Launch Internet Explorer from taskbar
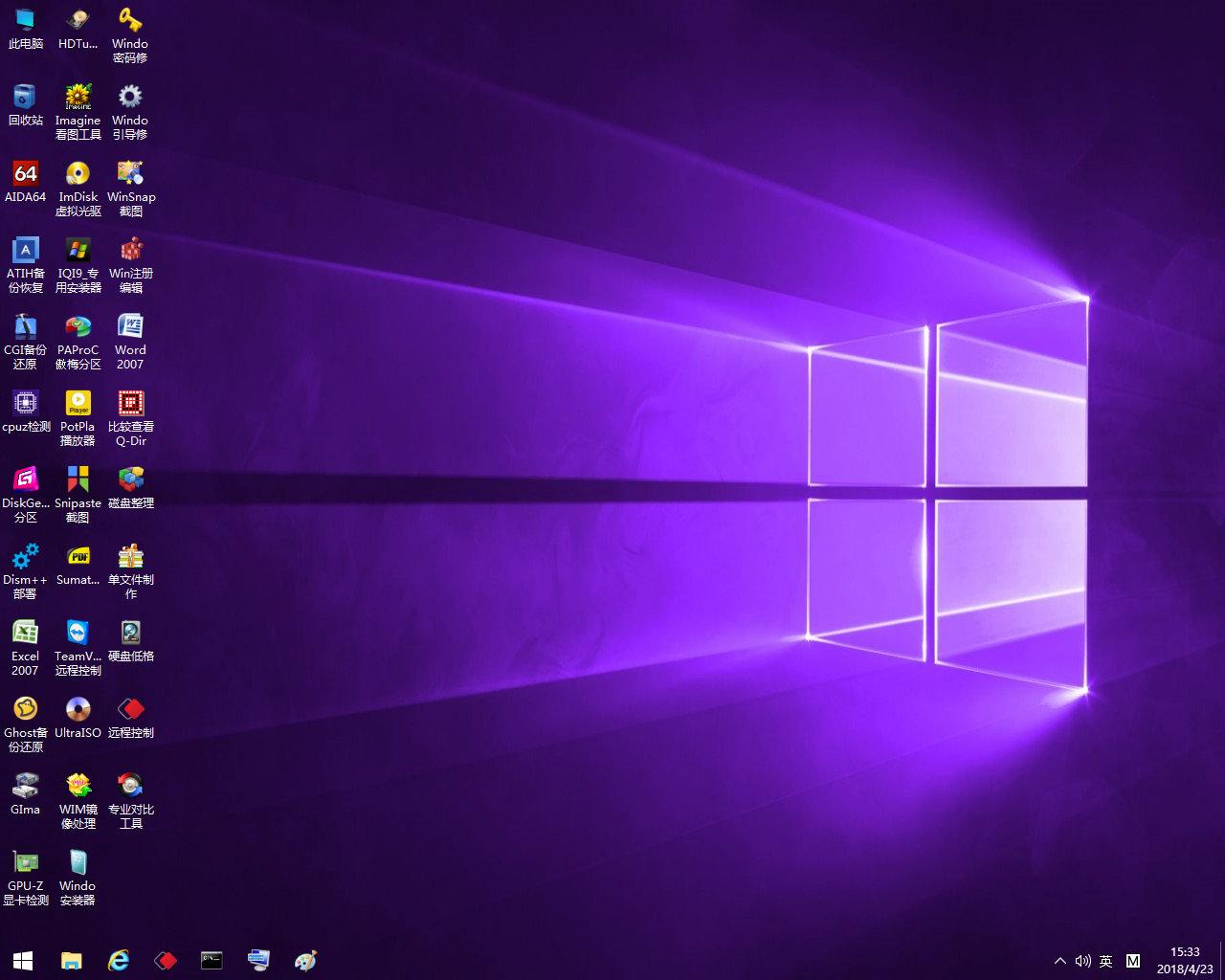Screen dimensions: 1225x980 [119, 960]
